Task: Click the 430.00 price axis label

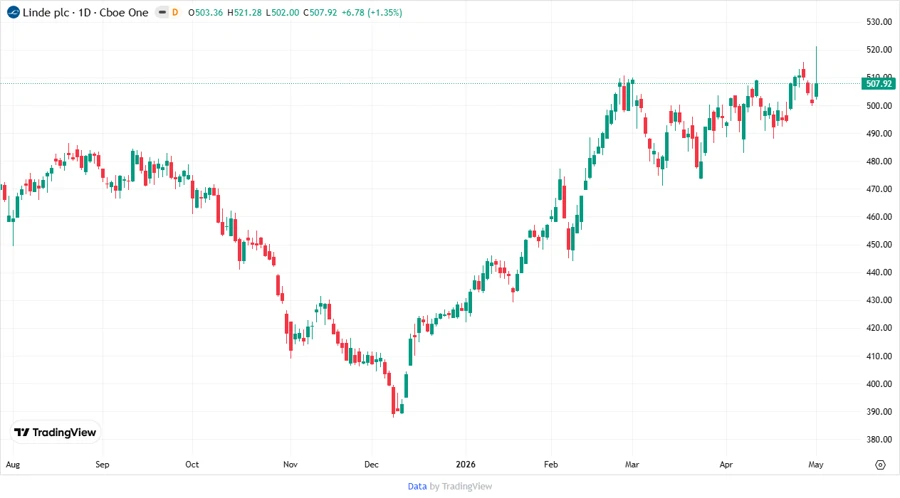Action: (879, 300)
